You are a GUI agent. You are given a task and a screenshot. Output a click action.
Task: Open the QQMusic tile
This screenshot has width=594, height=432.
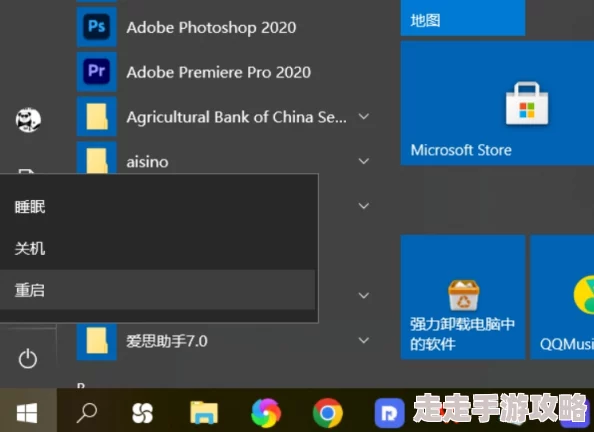click(x=562, y=297)
